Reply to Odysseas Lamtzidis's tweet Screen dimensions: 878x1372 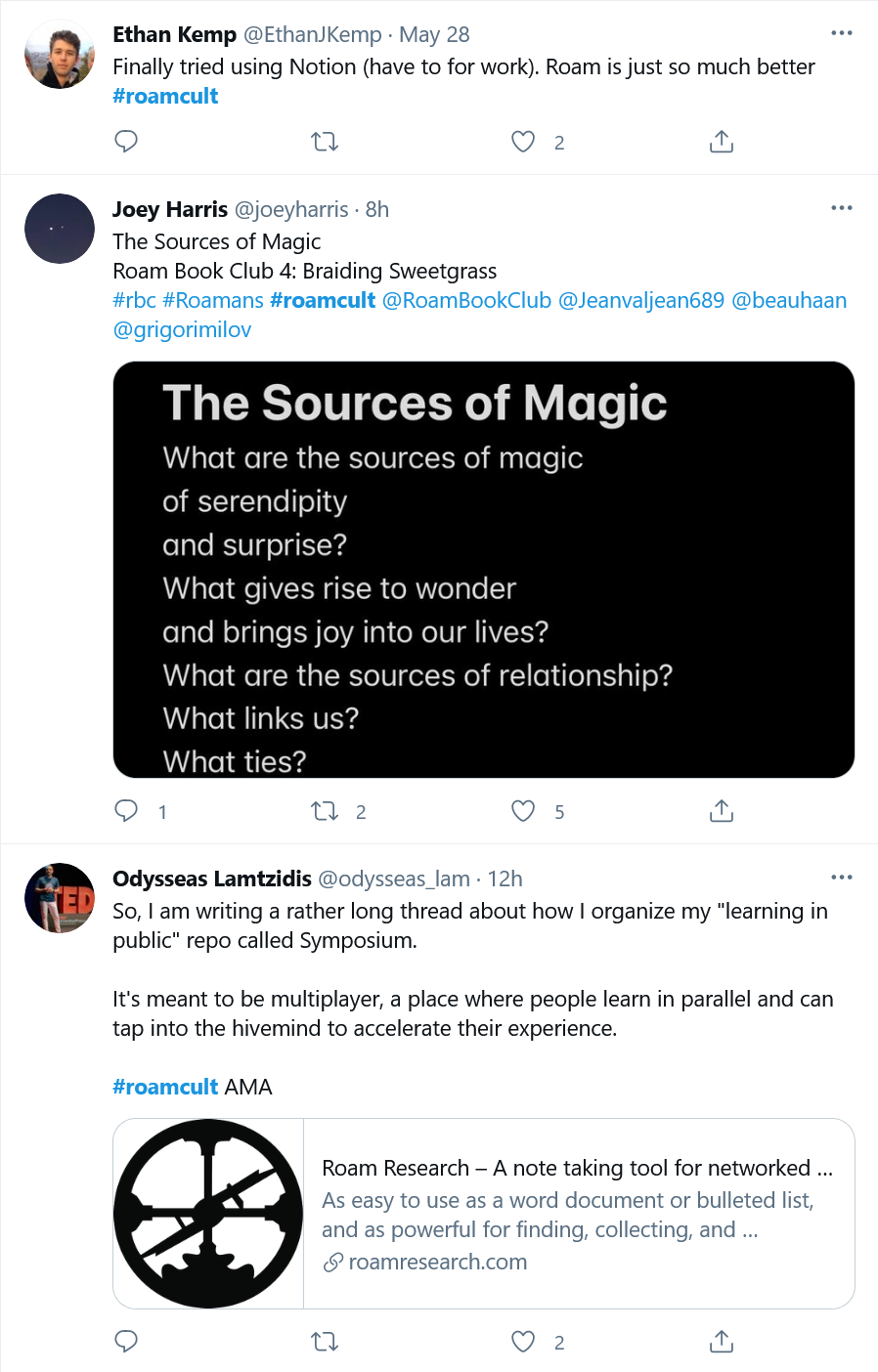click(x=126, y=1342)
